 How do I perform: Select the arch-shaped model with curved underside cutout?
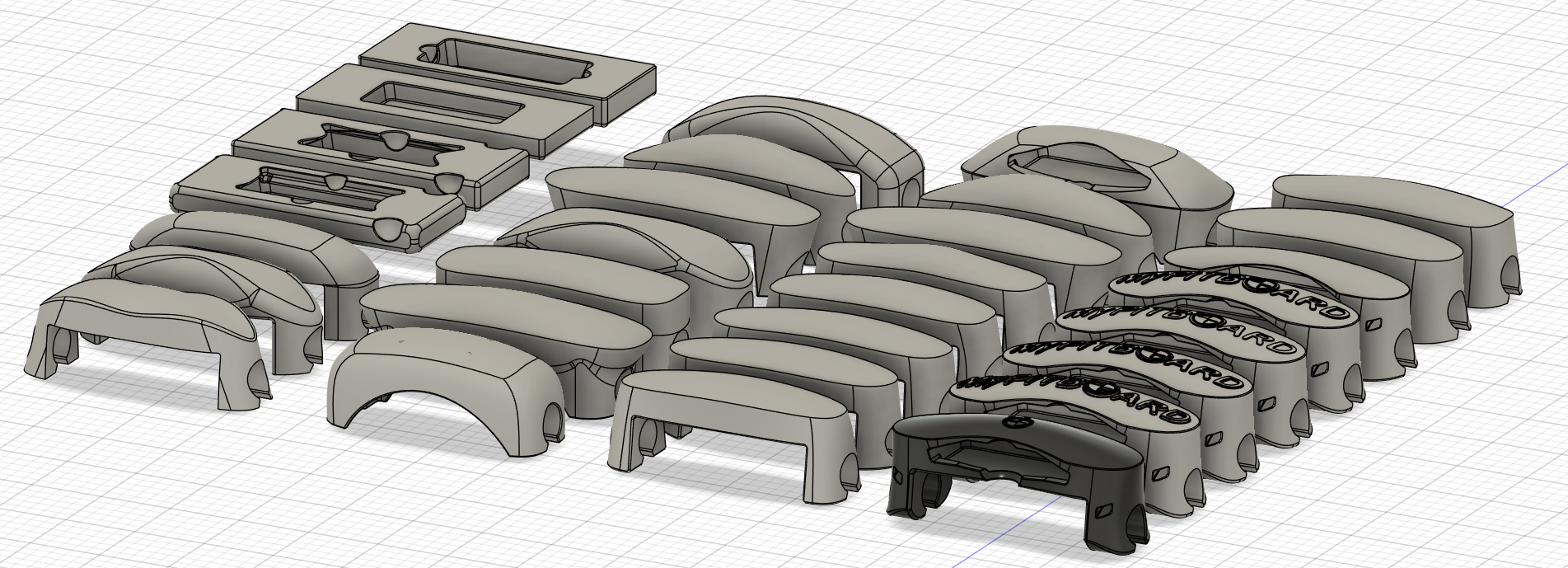[446, 392]
